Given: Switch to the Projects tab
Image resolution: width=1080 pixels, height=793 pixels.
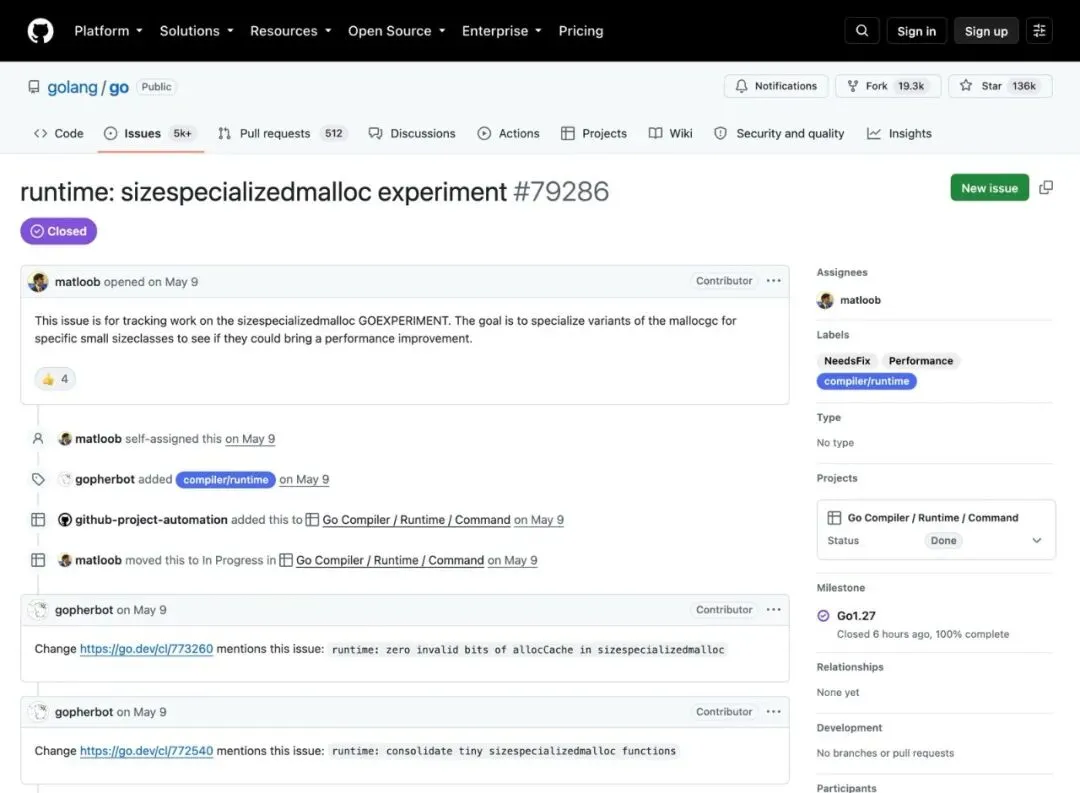Looking at the screenshot, I should [594, 134].
